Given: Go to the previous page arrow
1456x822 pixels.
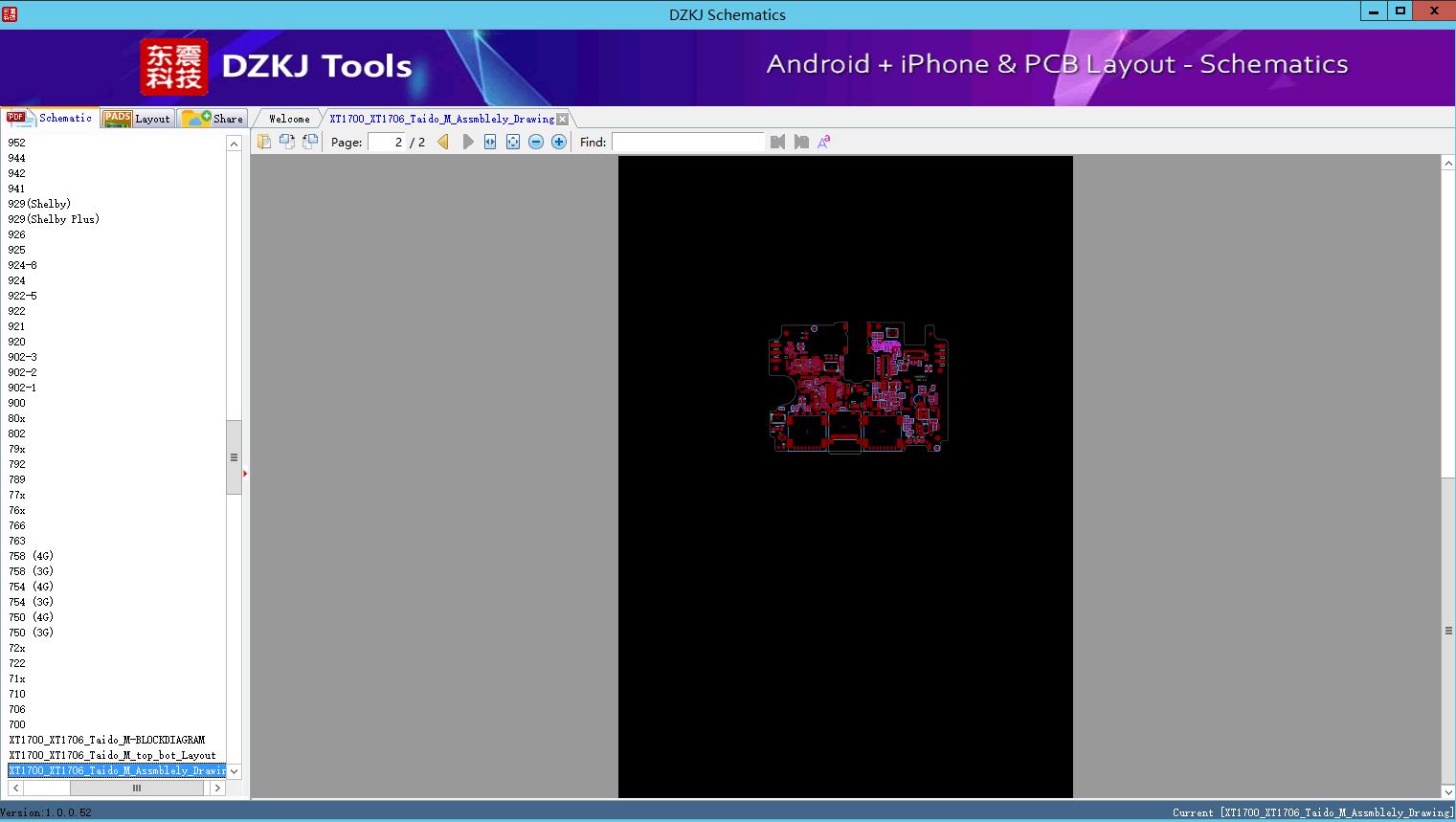Looking at the screenshot, I should 443,142.
